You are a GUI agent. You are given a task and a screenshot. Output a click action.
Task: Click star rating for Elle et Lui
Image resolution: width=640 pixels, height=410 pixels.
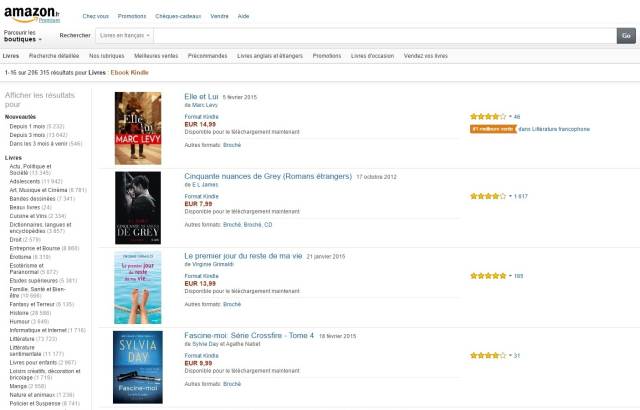pyautogui.click(x=488, y=117)
